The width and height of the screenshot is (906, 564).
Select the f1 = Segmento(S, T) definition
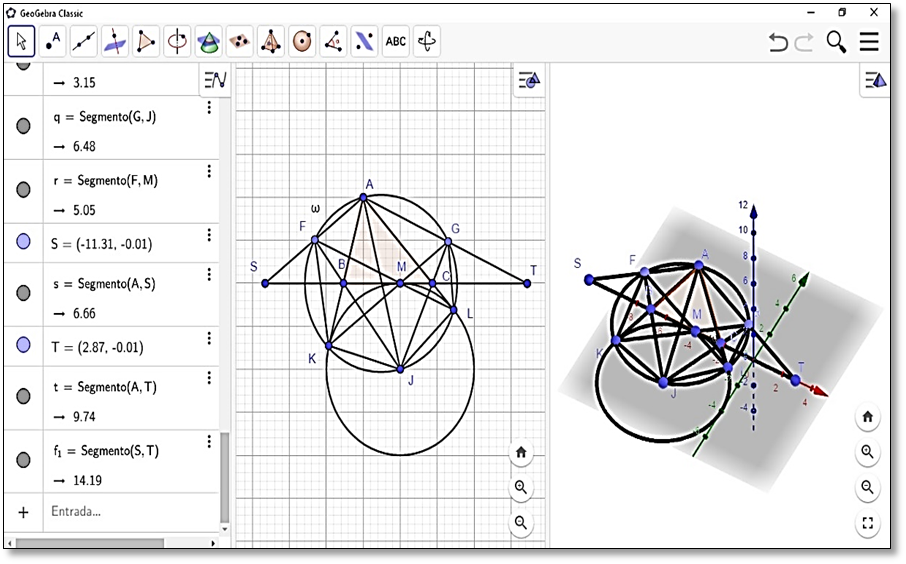tap(106, 451)
